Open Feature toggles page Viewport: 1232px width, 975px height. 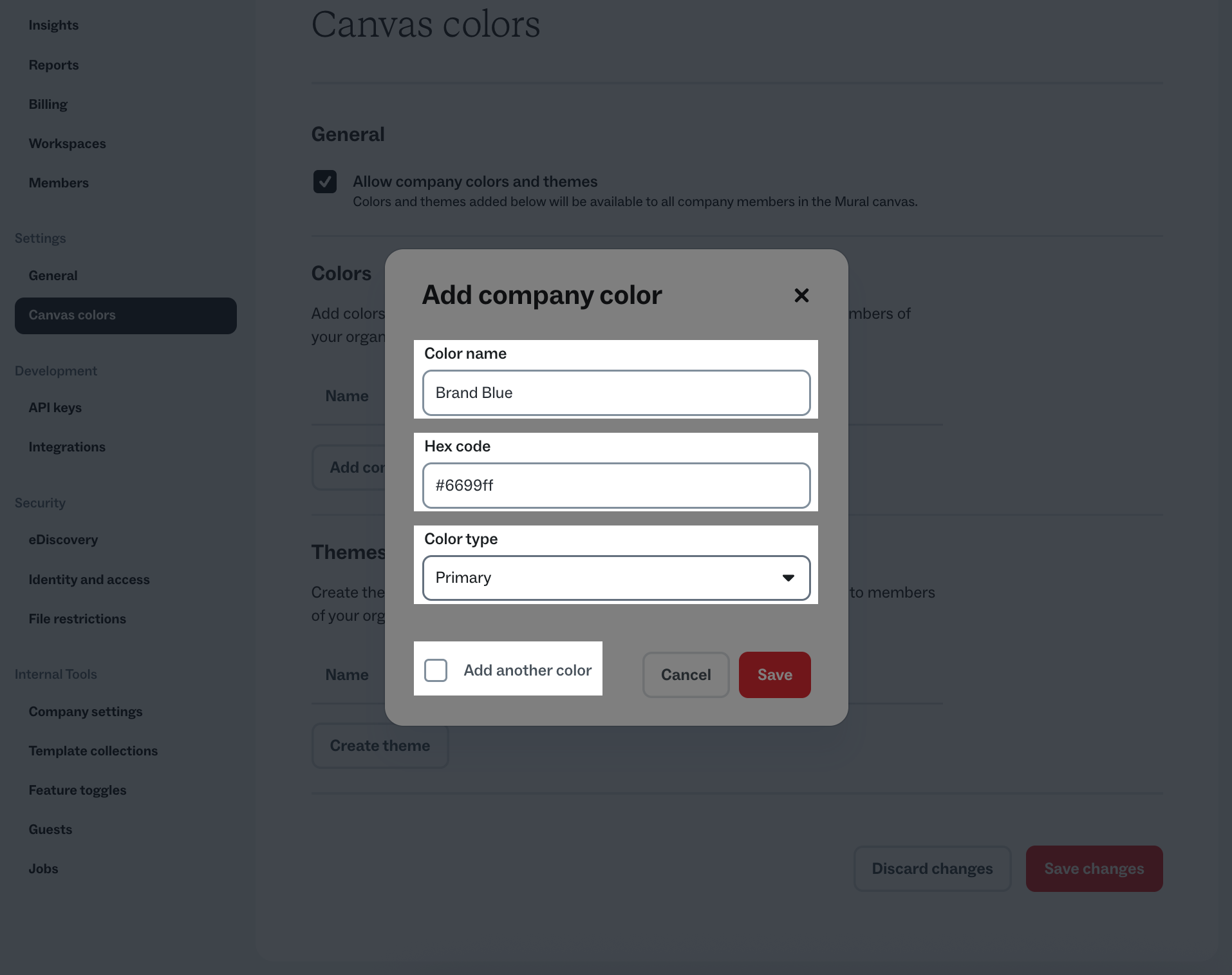coord(77,790)
